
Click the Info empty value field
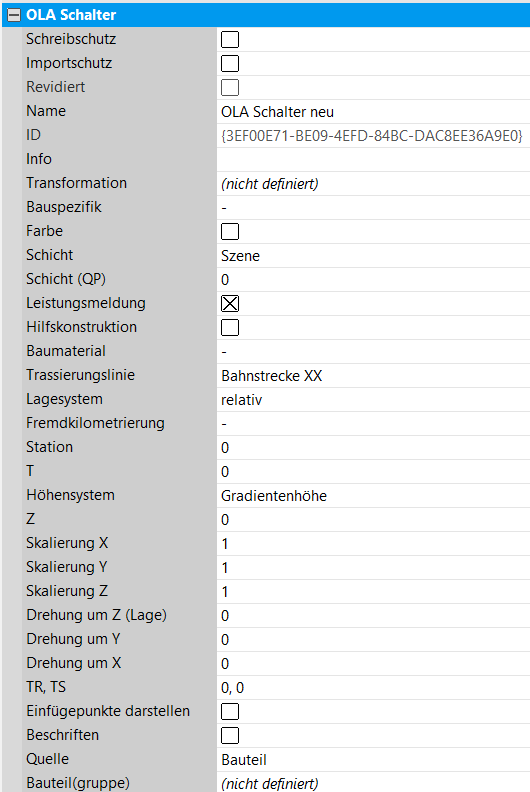pyautogui.click(x=373, y=160)
